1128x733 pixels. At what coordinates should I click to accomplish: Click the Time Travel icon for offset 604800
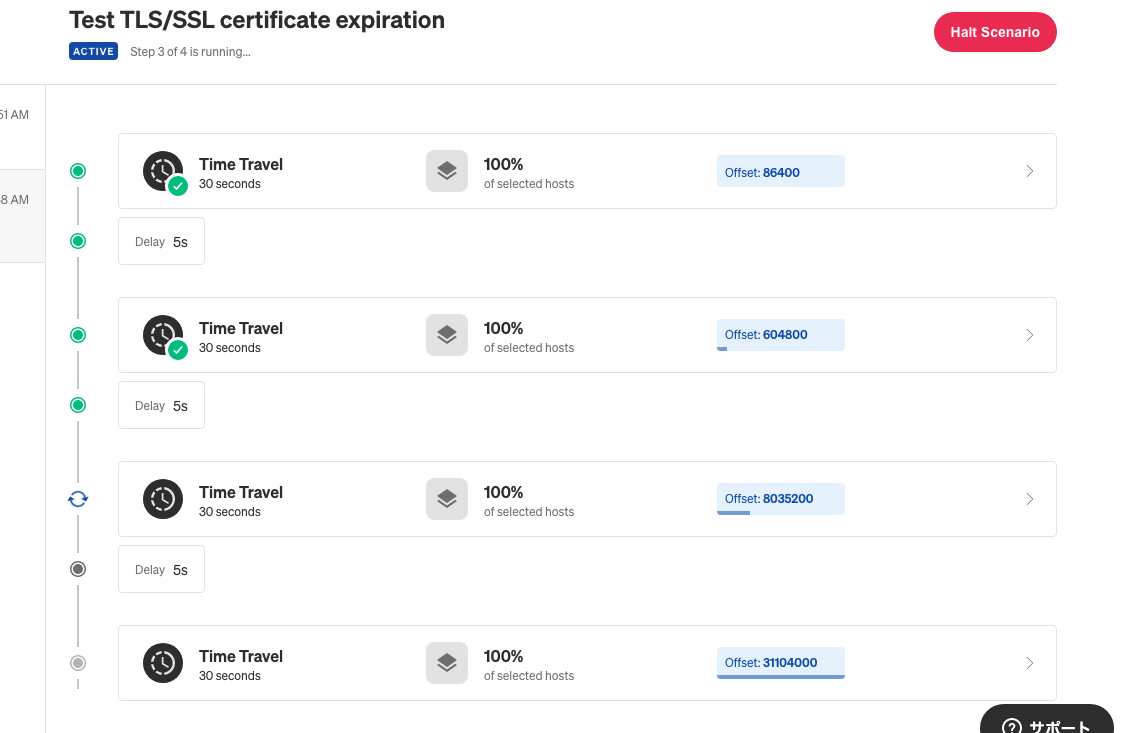point(163,335)
